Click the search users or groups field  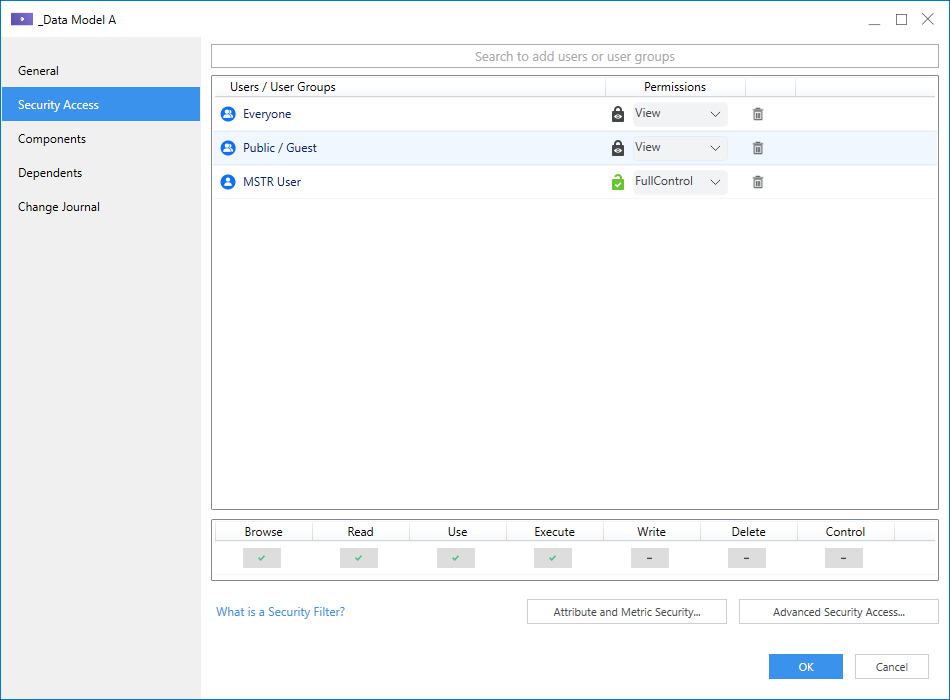click(x=574, y=57)
